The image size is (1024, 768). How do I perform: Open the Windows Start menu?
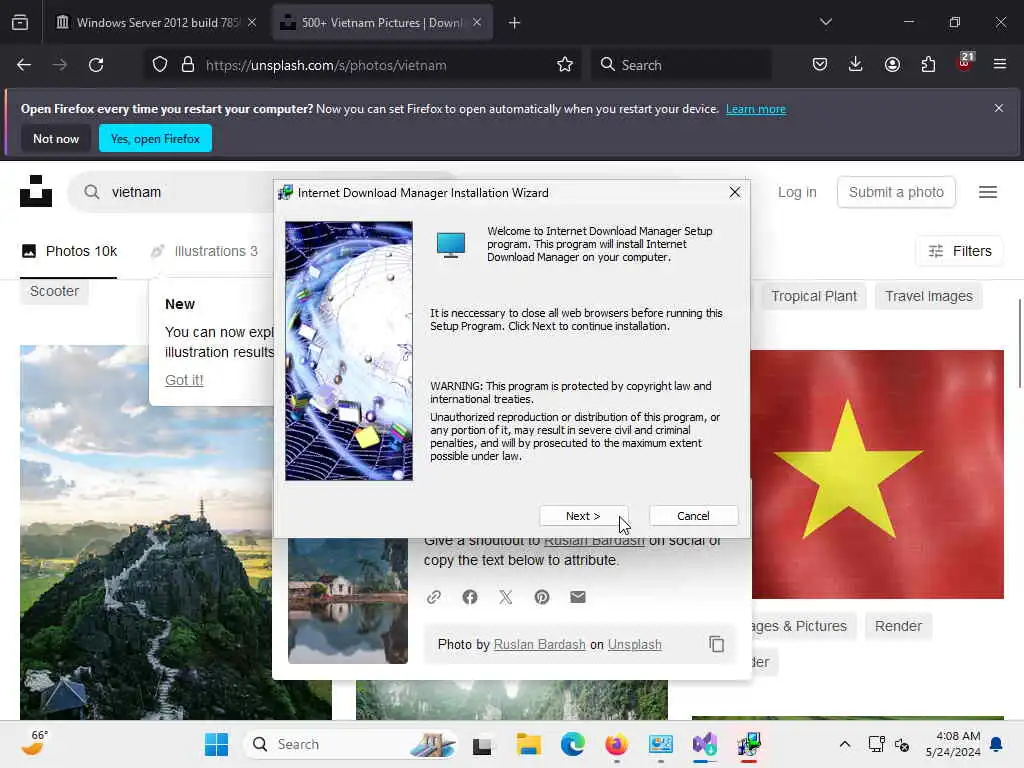click(x=216, y=744)
